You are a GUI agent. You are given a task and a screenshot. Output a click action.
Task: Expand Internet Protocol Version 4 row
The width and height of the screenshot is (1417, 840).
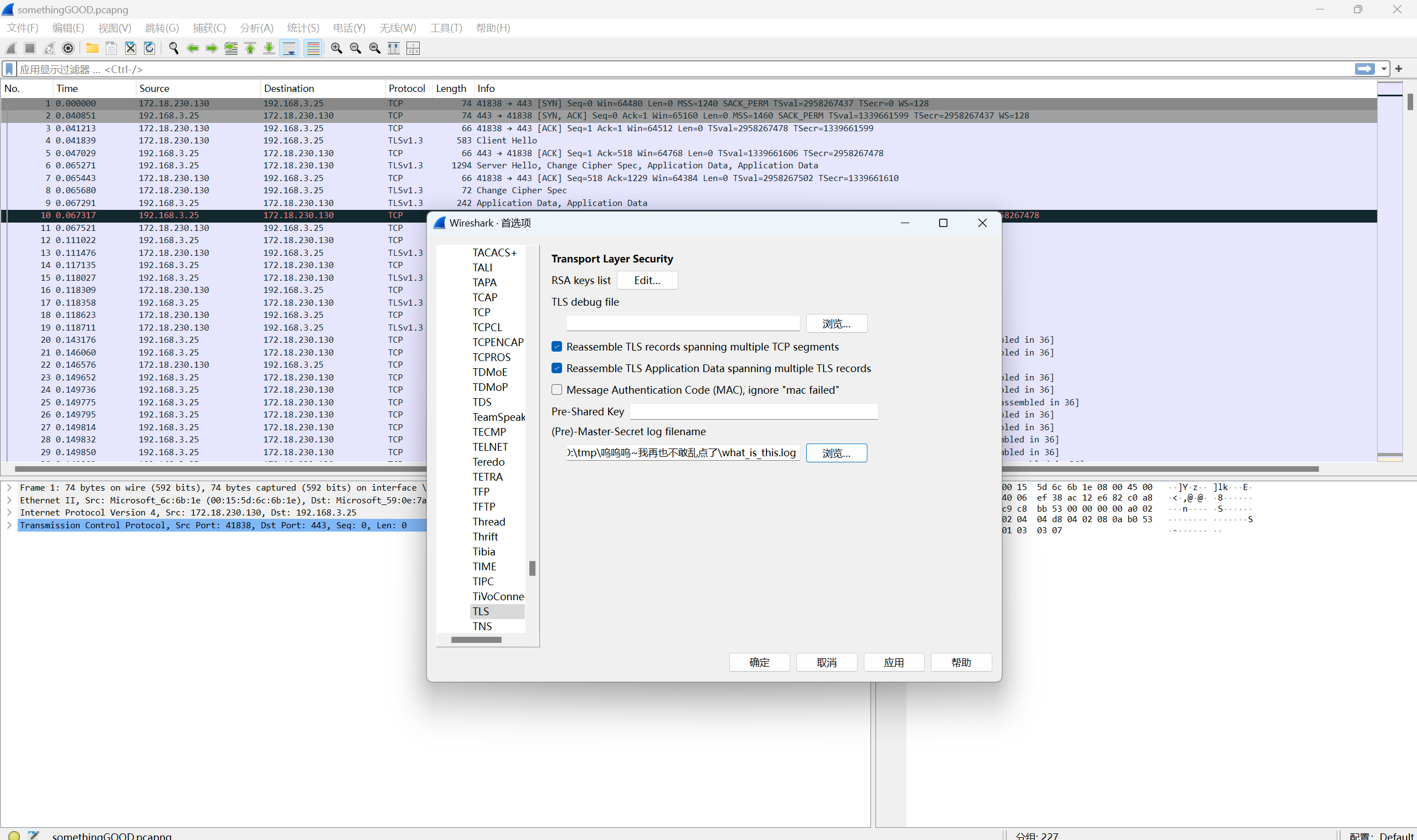pos(9,512)
